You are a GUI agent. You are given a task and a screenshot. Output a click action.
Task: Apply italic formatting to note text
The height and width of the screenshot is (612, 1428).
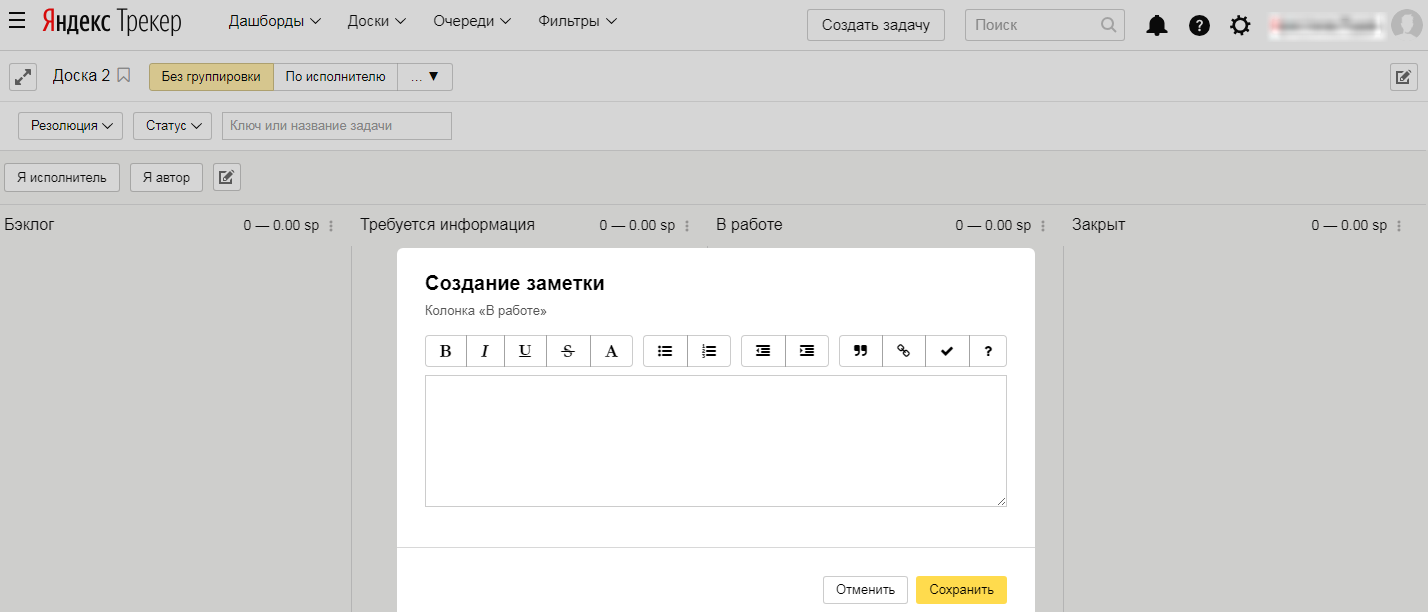485,351
